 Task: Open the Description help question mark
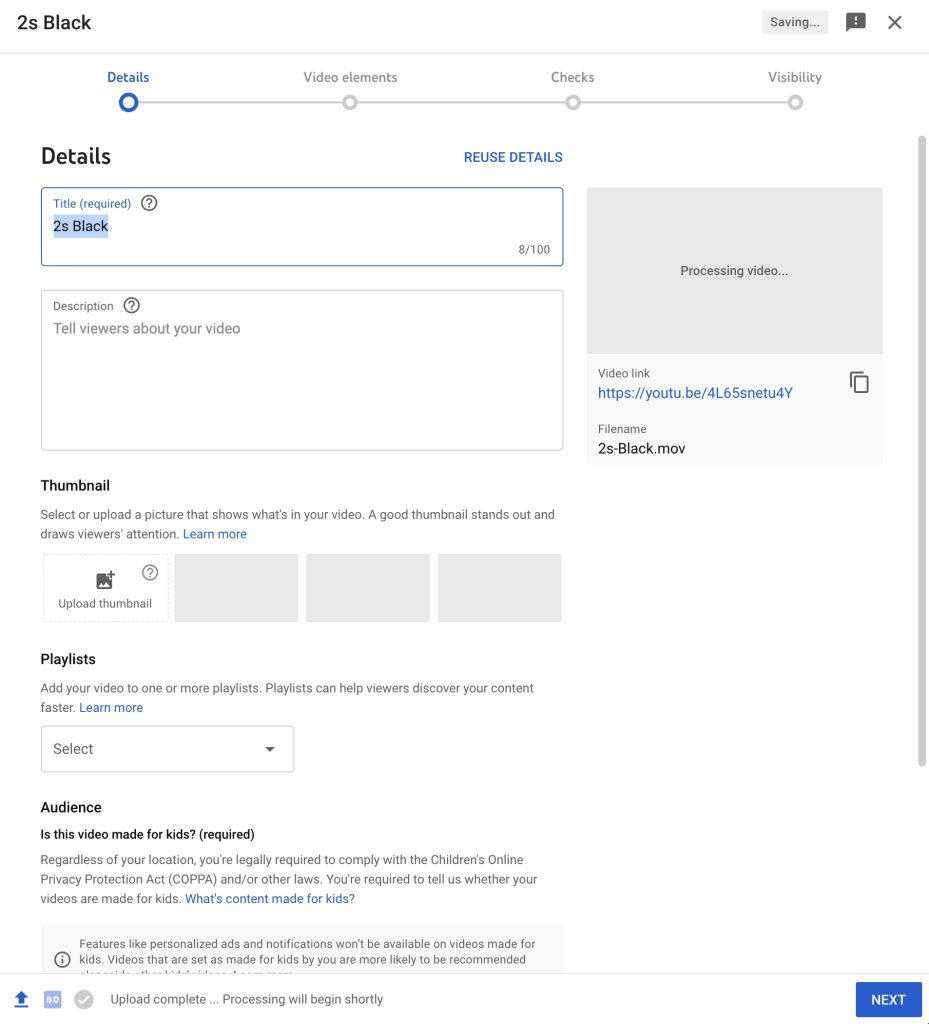131,306
